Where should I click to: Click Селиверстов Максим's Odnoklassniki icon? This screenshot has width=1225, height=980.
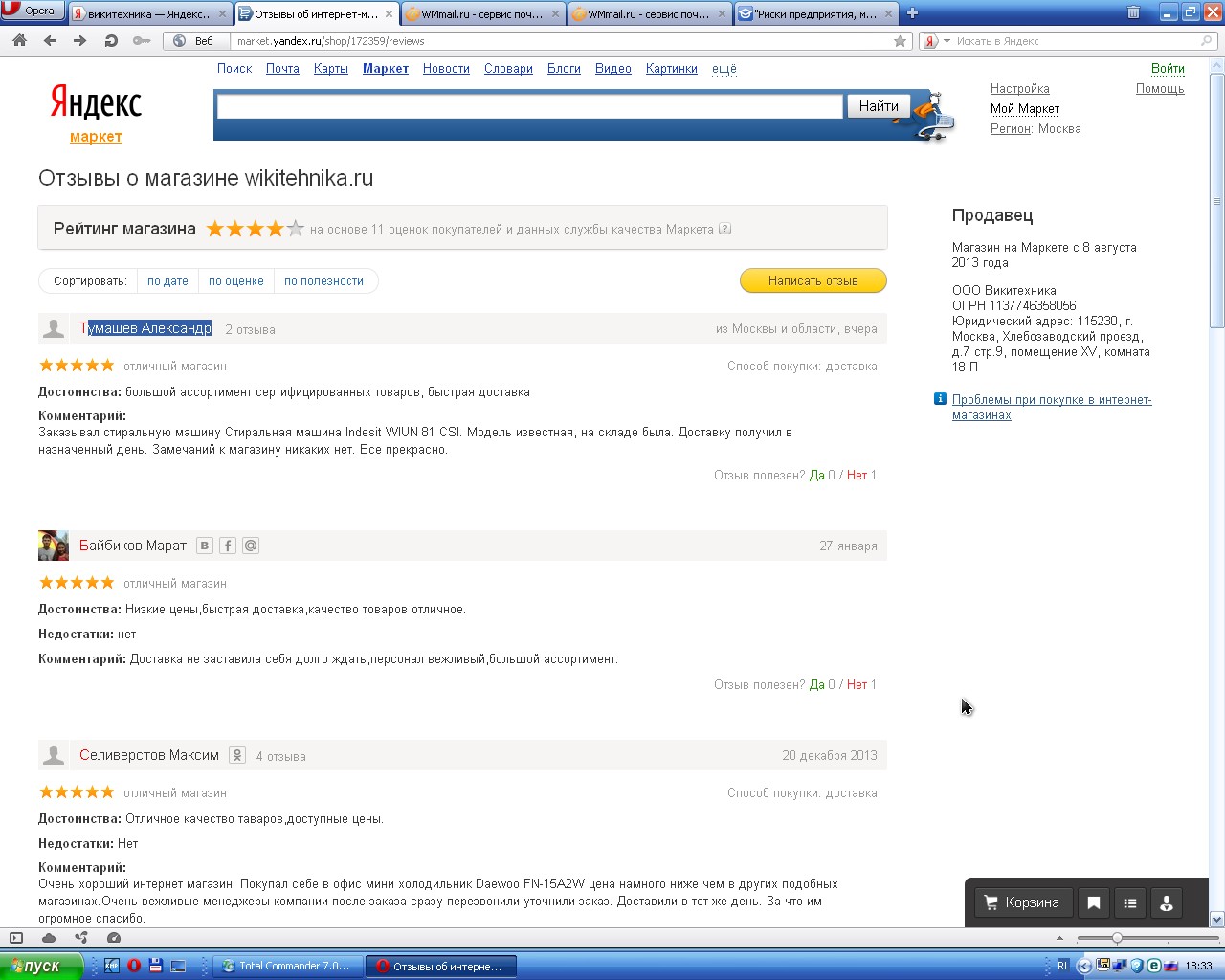tap(237, 755)
